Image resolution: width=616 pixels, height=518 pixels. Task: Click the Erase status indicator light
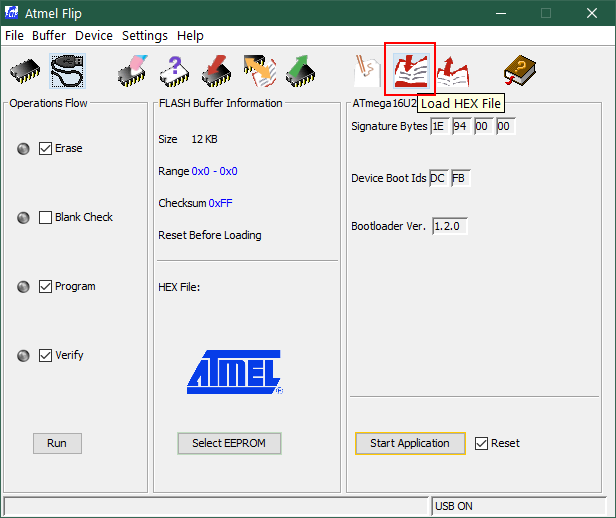pos(23,149)
